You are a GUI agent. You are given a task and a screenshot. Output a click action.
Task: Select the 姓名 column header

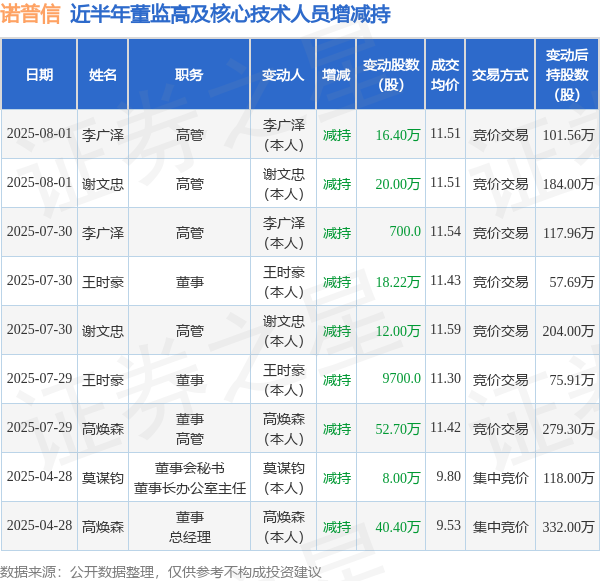103,75
